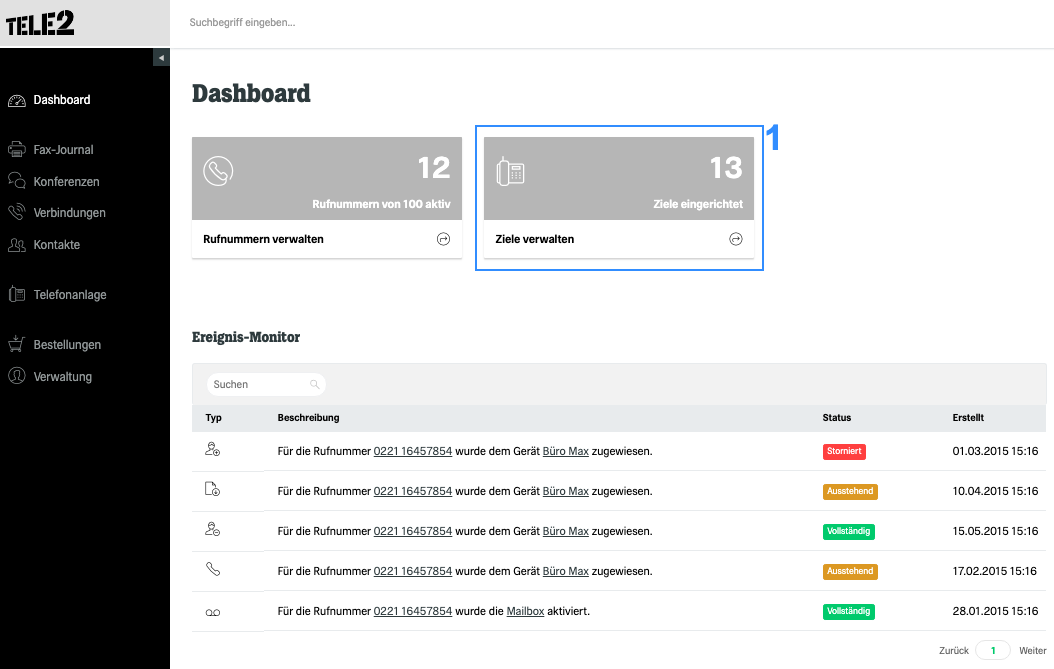Go to next page with Weiter
The image size is (1054, 669).
tap(1032, 651)
